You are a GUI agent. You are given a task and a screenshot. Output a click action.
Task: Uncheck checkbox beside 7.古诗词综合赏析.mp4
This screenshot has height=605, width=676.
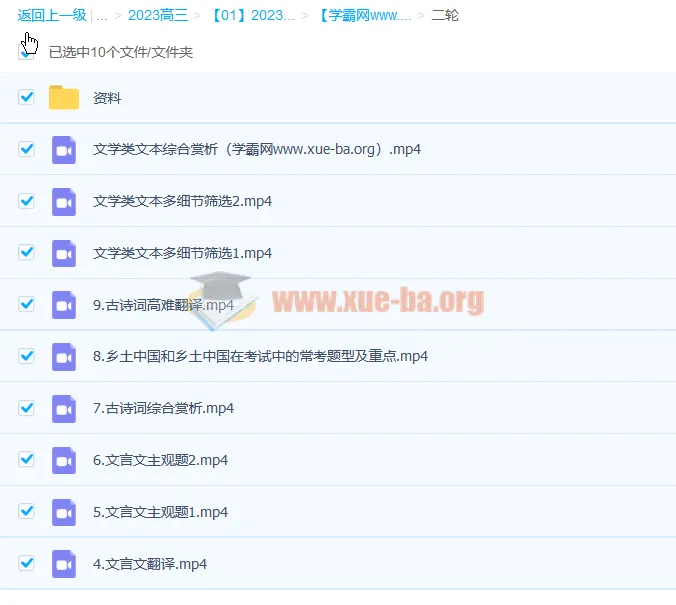click(x=27, y=408)
